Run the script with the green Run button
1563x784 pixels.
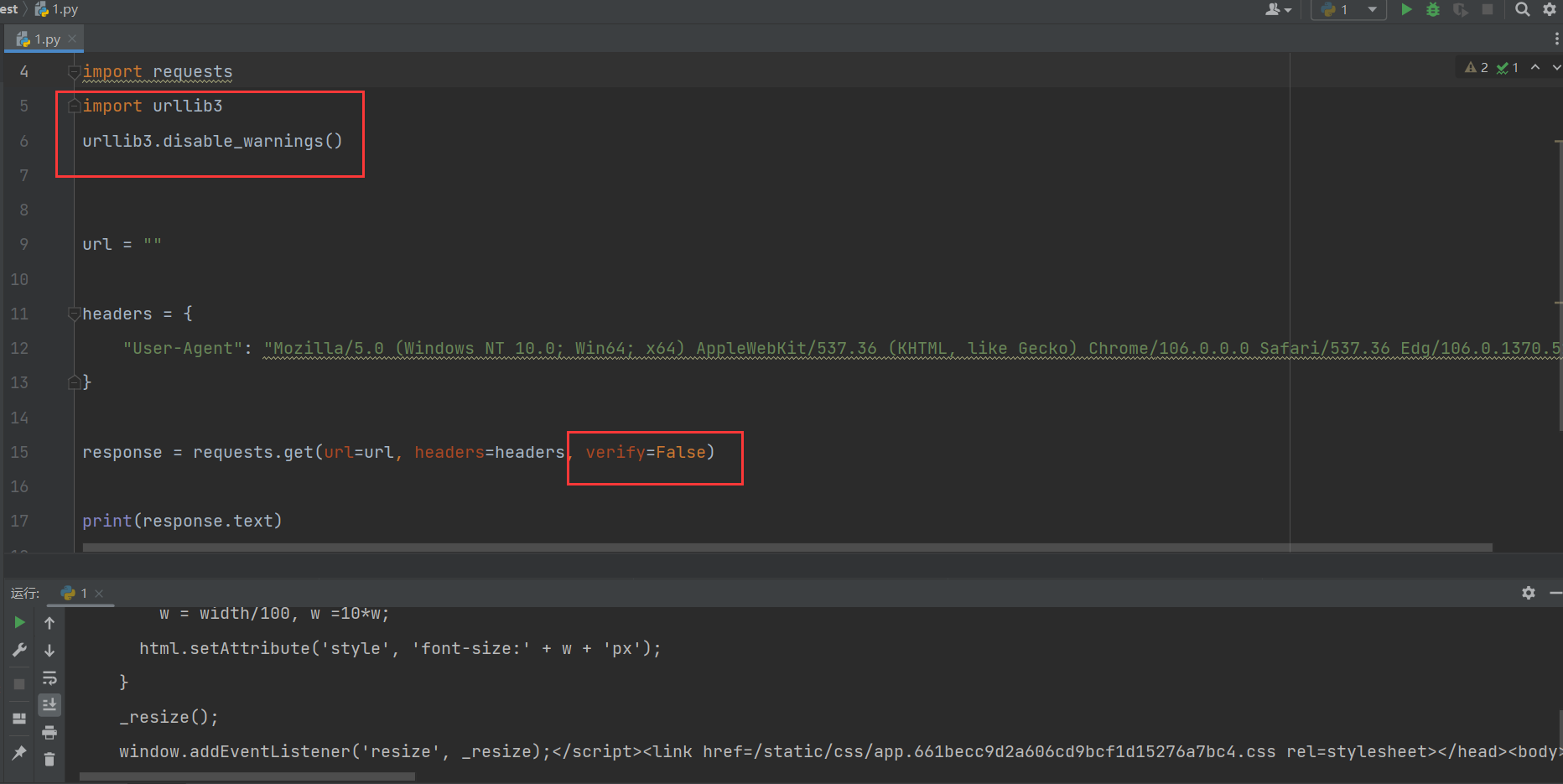point(1406,9)
